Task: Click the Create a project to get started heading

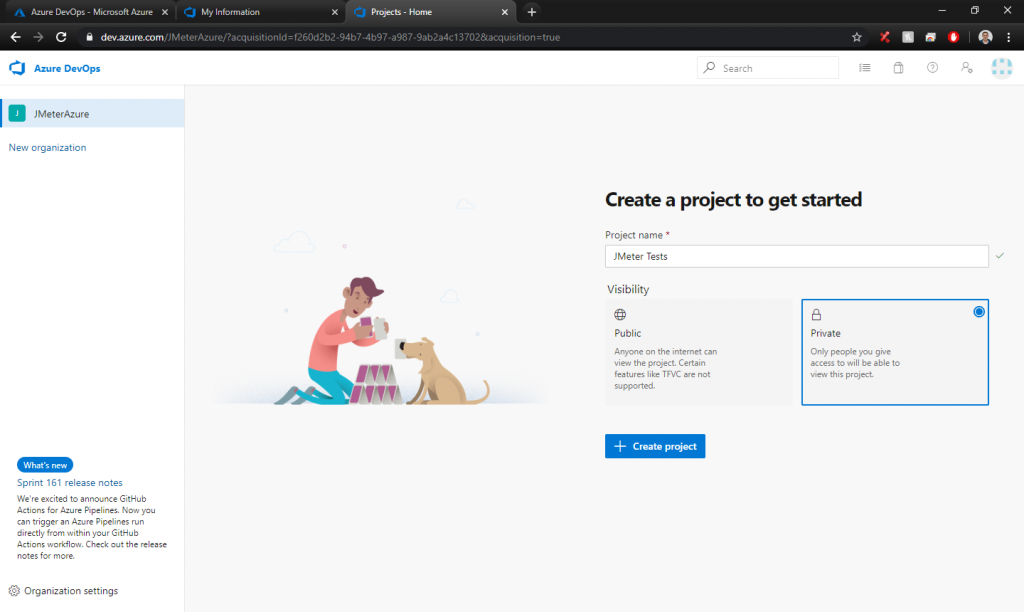Action: 733,199
